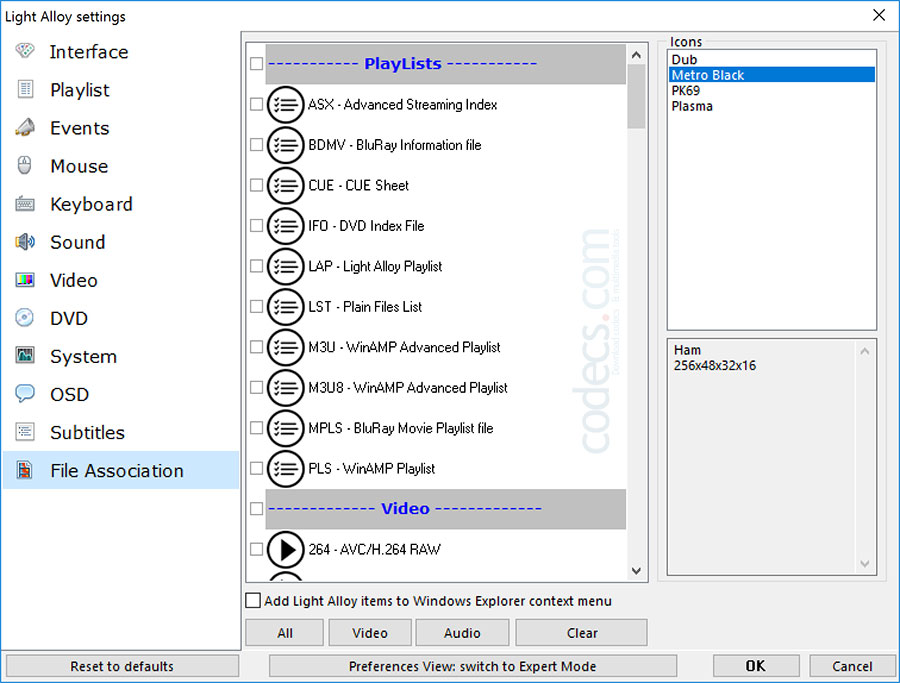Confirm settings with OK
This screenshot has height=683, width=900.
756,666
